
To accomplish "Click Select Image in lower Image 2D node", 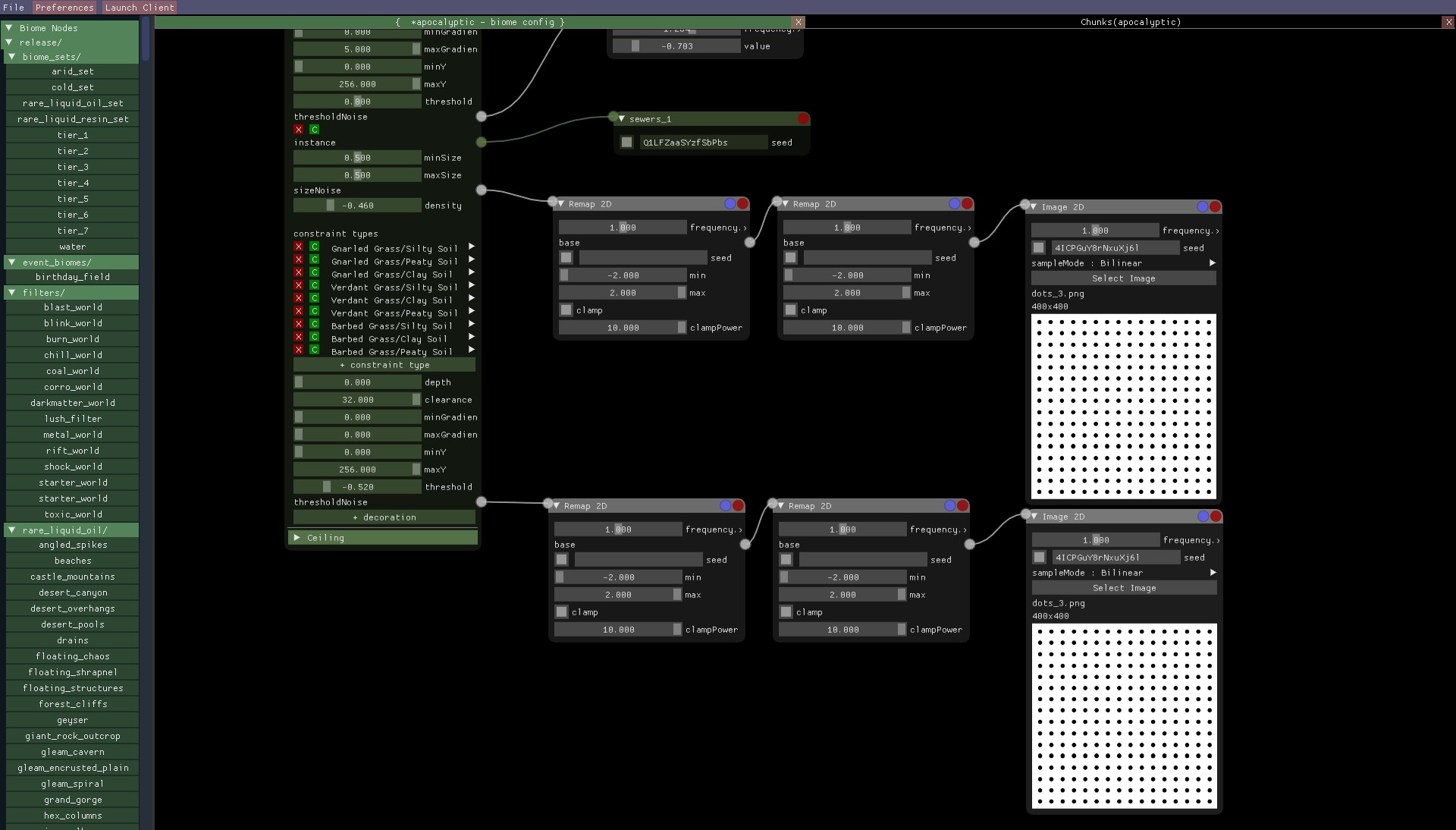I will click(x=1124, y=588).
